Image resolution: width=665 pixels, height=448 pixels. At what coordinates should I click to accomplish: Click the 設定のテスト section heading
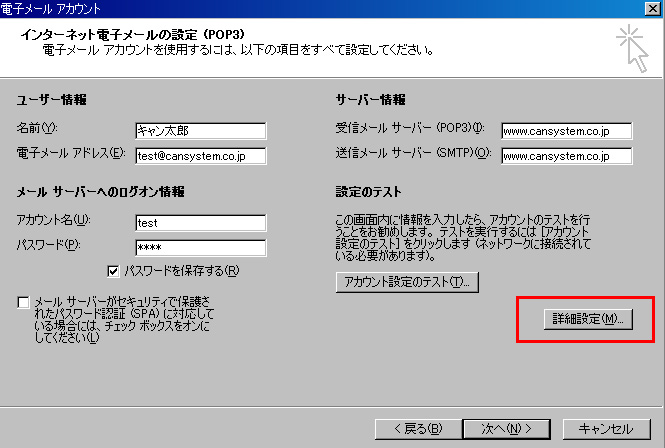[368, 192]
